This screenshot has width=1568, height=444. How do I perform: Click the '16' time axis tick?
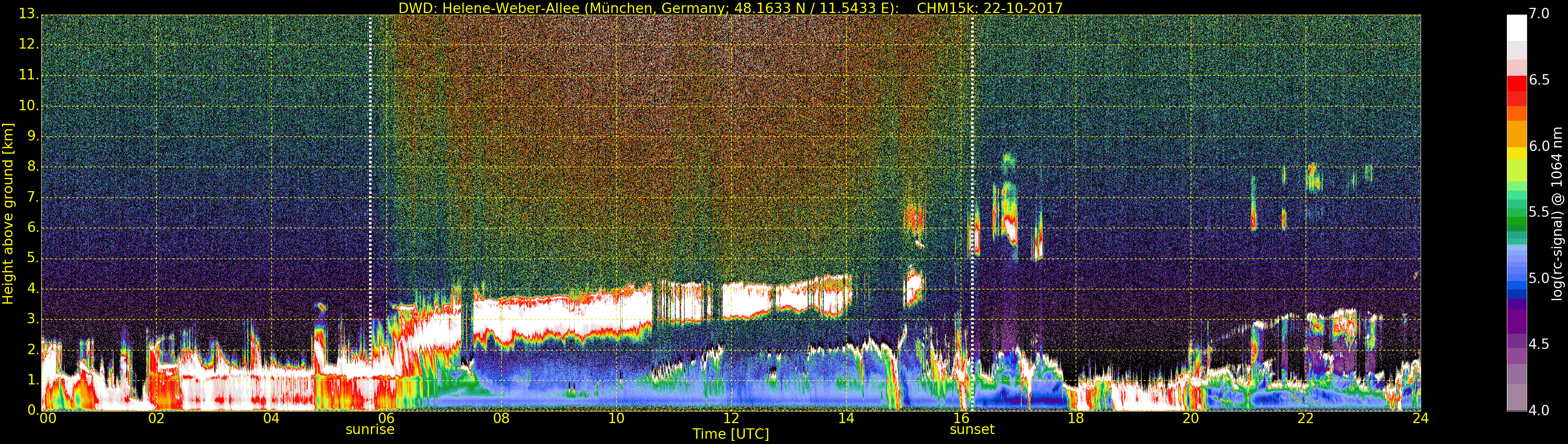pos(961,418)
